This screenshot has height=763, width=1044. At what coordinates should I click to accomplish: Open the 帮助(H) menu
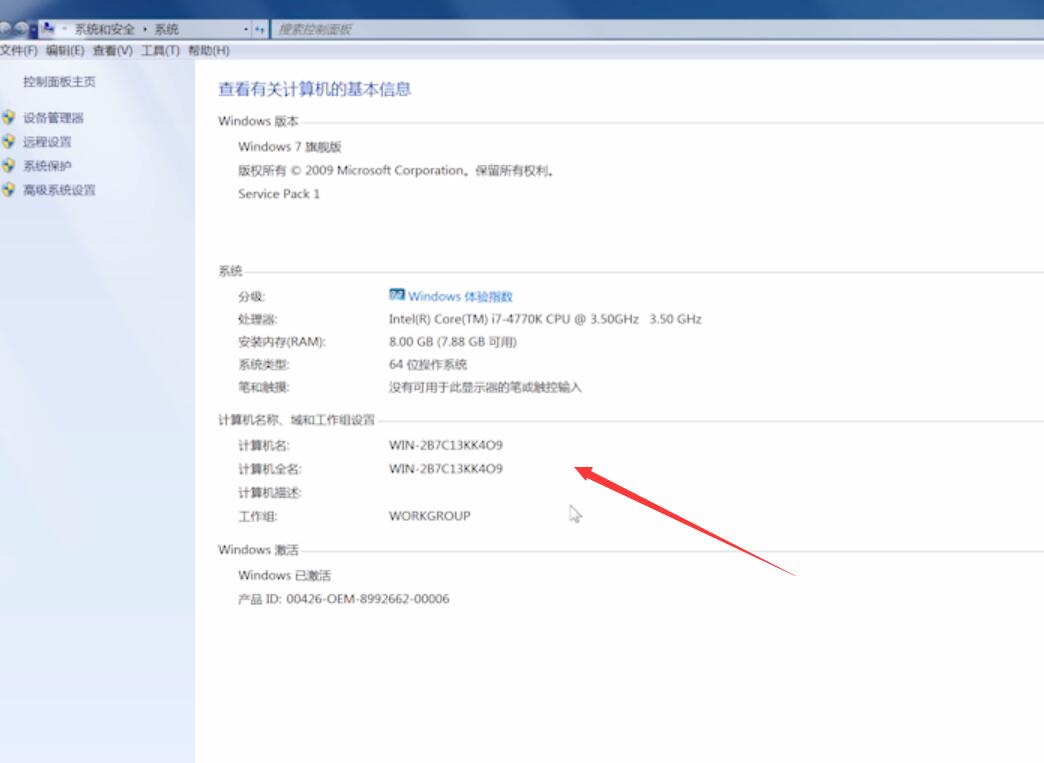(209, 51)
